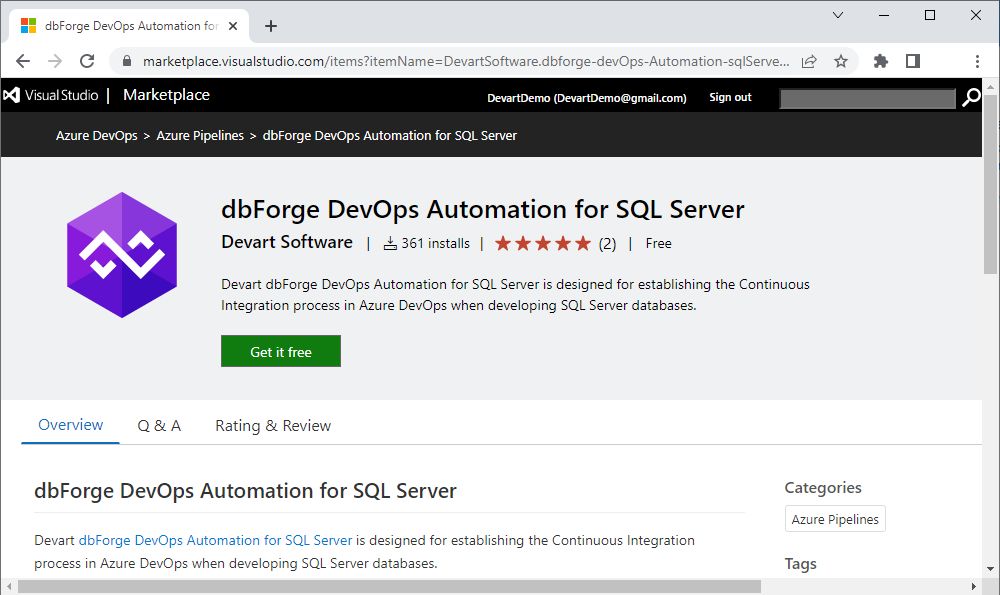Screen dimensions: 1000x595
Task: Click Sign out
Action: pos(730,98)
